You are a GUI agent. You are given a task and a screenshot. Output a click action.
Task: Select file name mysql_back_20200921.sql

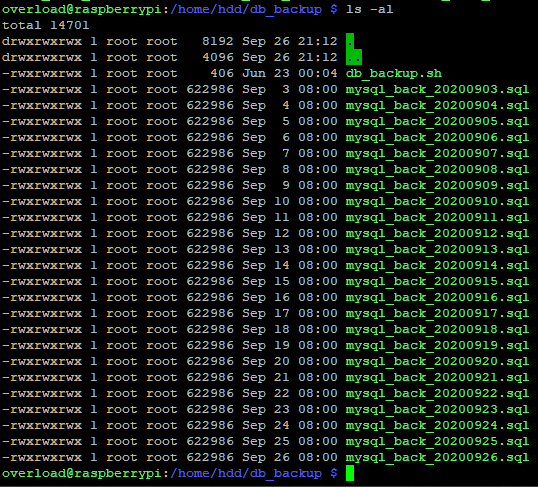tap(437, 378)
